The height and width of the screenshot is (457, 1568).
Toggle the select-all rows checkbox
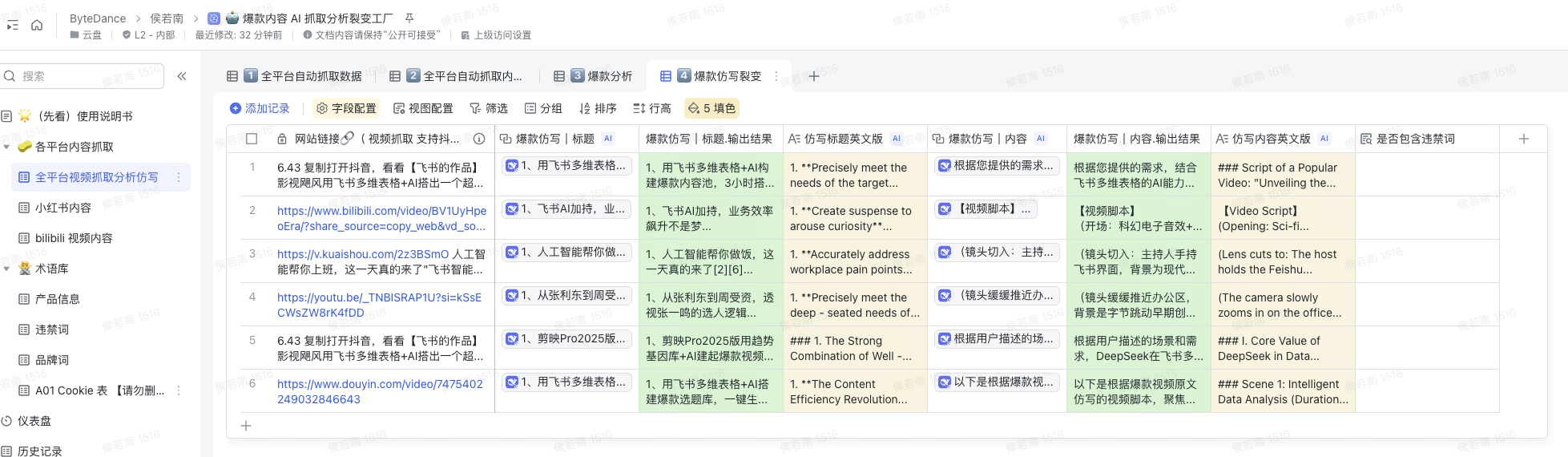pyautogui.click(x=252, y=139)
